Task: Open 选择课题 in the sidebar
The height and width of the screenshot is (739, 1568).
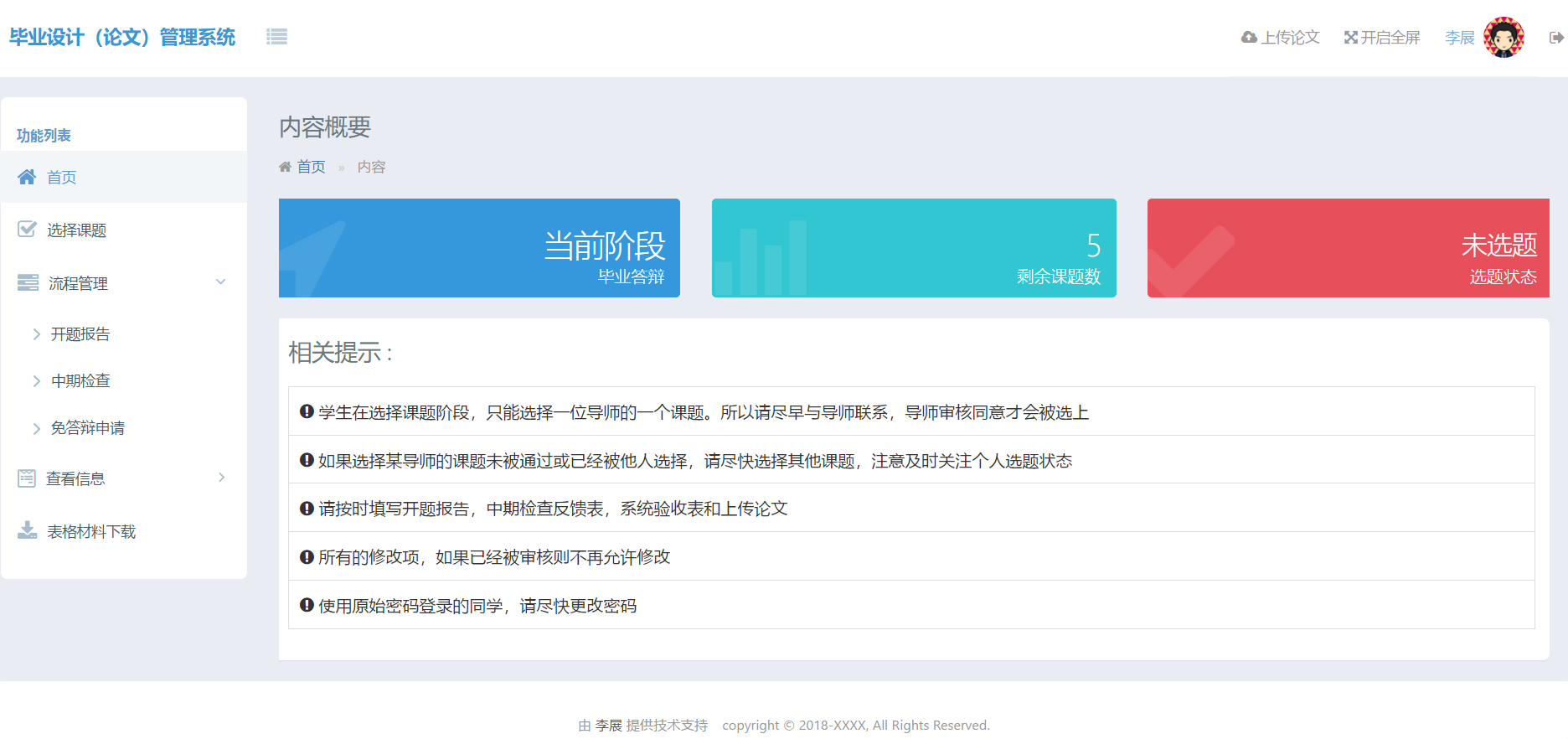Action: pos(124,230)
